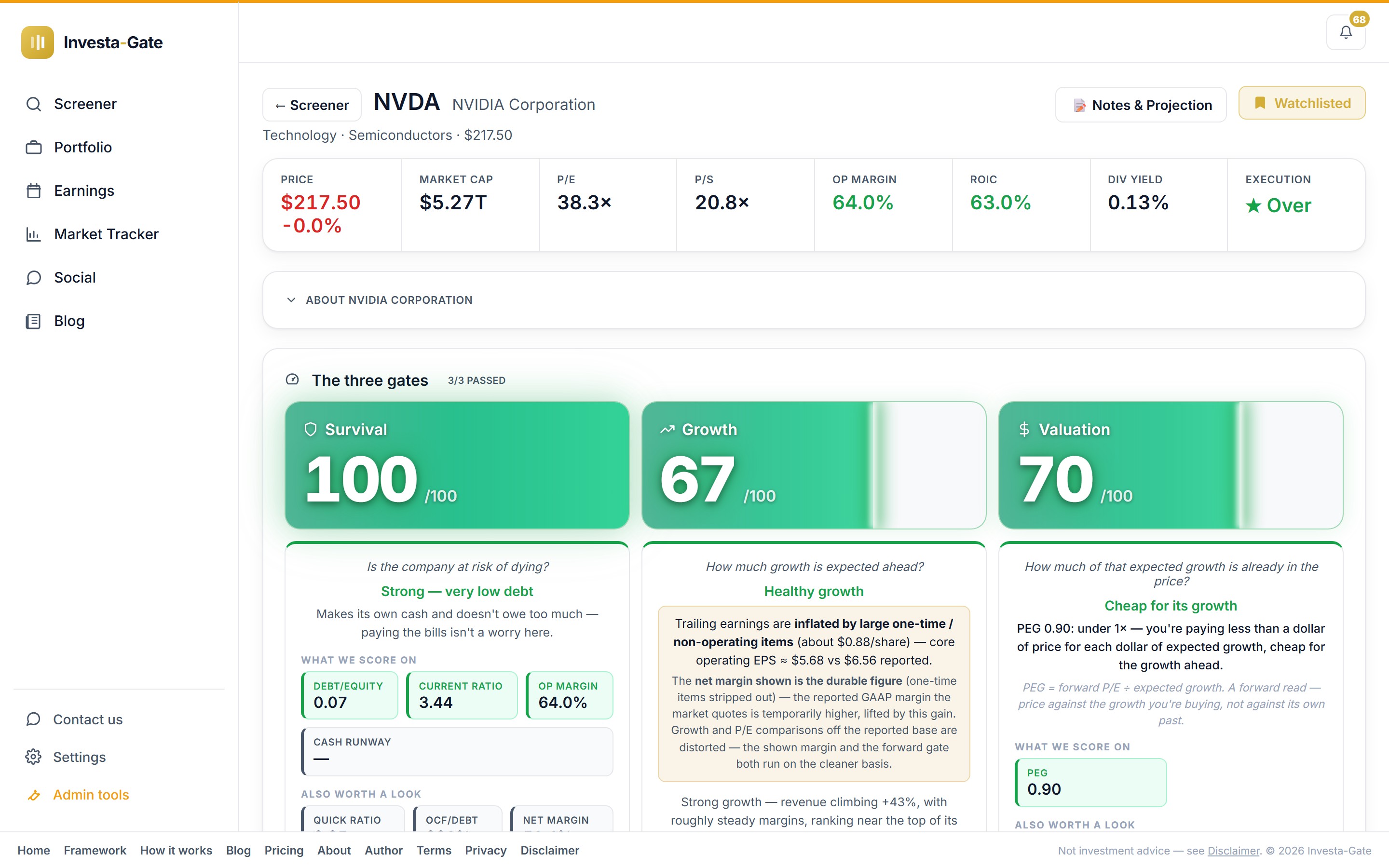Viewport: 1389px width, 868px height.
Task: Click the Valuation 70 score bar
Action: point(1171,465)
